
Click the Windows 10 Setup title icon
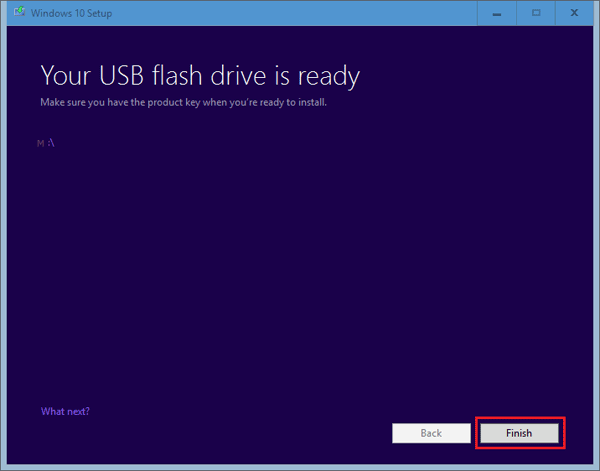pyautogui.click(x=19, y=13)
